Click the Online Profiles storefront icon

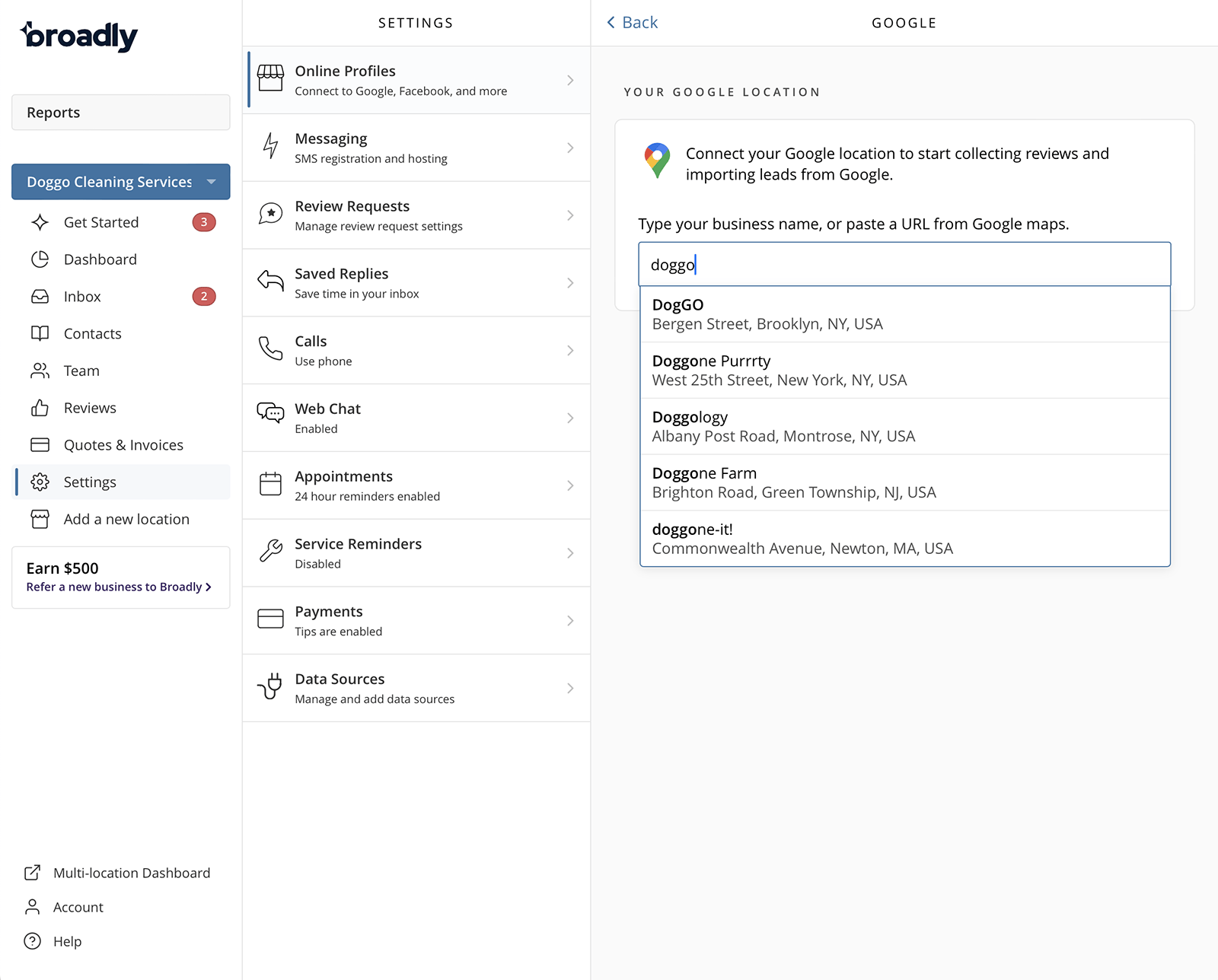click(271, 78)
